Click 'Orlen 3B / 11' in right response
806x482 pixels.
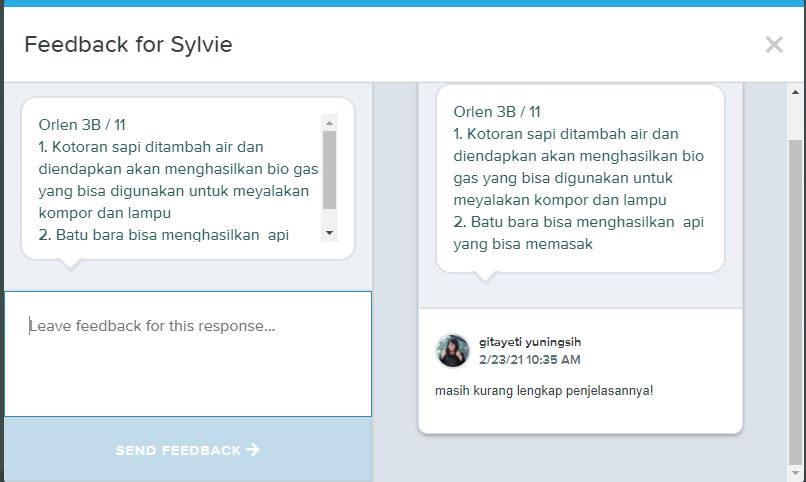[497, 112]
